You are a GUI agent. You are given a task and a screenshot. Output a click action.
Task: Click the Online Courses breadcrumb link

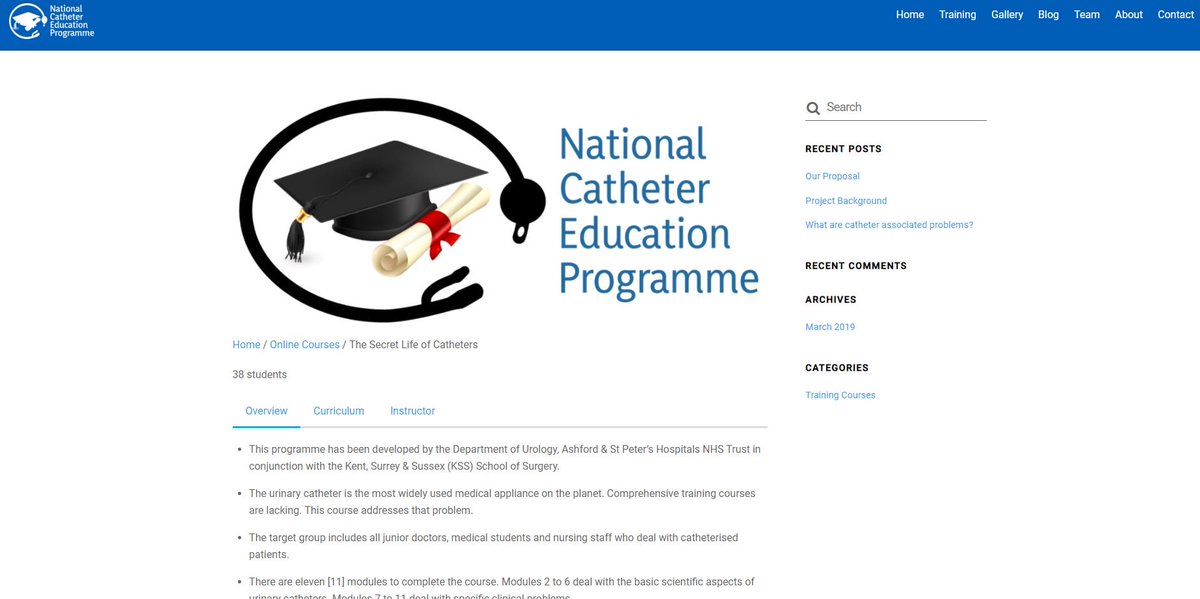305,345
